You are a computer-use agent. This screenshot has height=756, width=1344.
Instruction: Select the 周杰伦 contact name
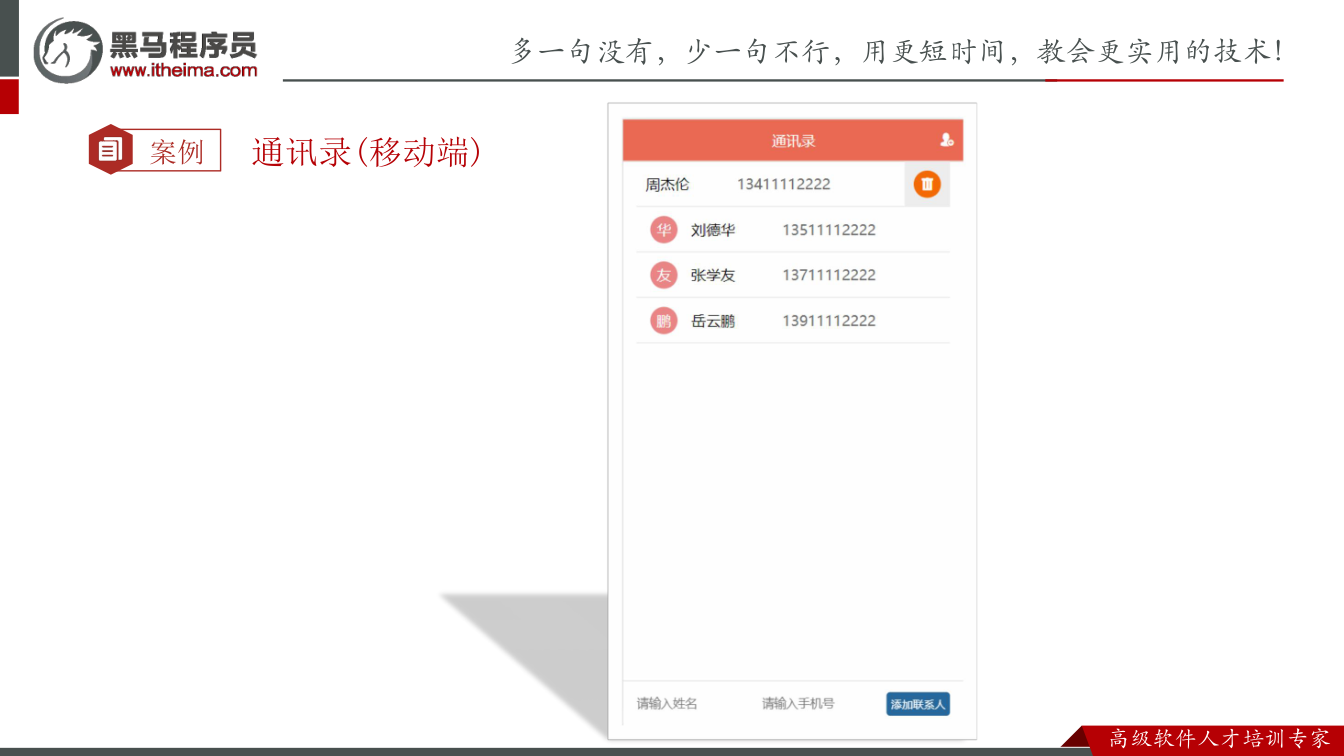667,184
